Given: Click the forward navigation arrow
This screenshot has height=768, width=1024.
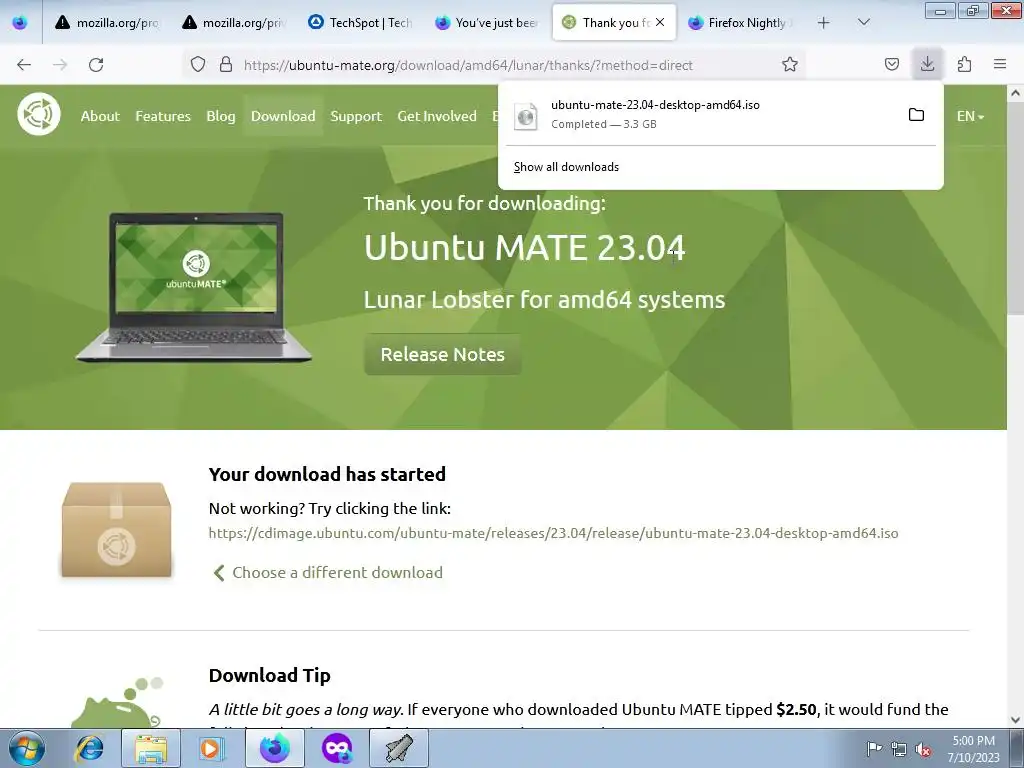Looking at the screenshot, I should pos(60,65).
